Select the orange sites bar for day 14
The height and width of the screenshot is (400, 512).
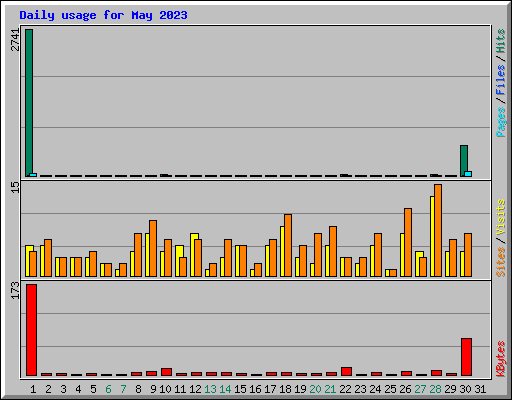(x=228, y=258)
